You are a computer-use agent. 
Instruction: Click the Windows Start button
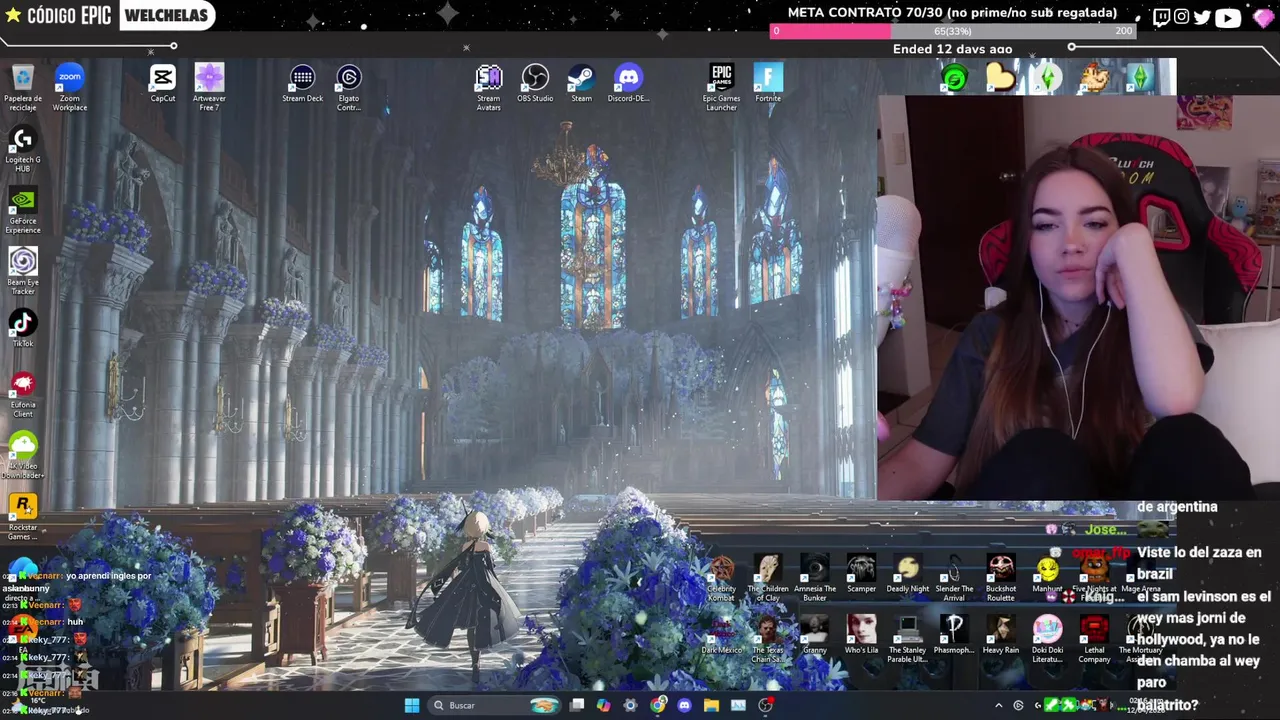[x=412, y=705]
